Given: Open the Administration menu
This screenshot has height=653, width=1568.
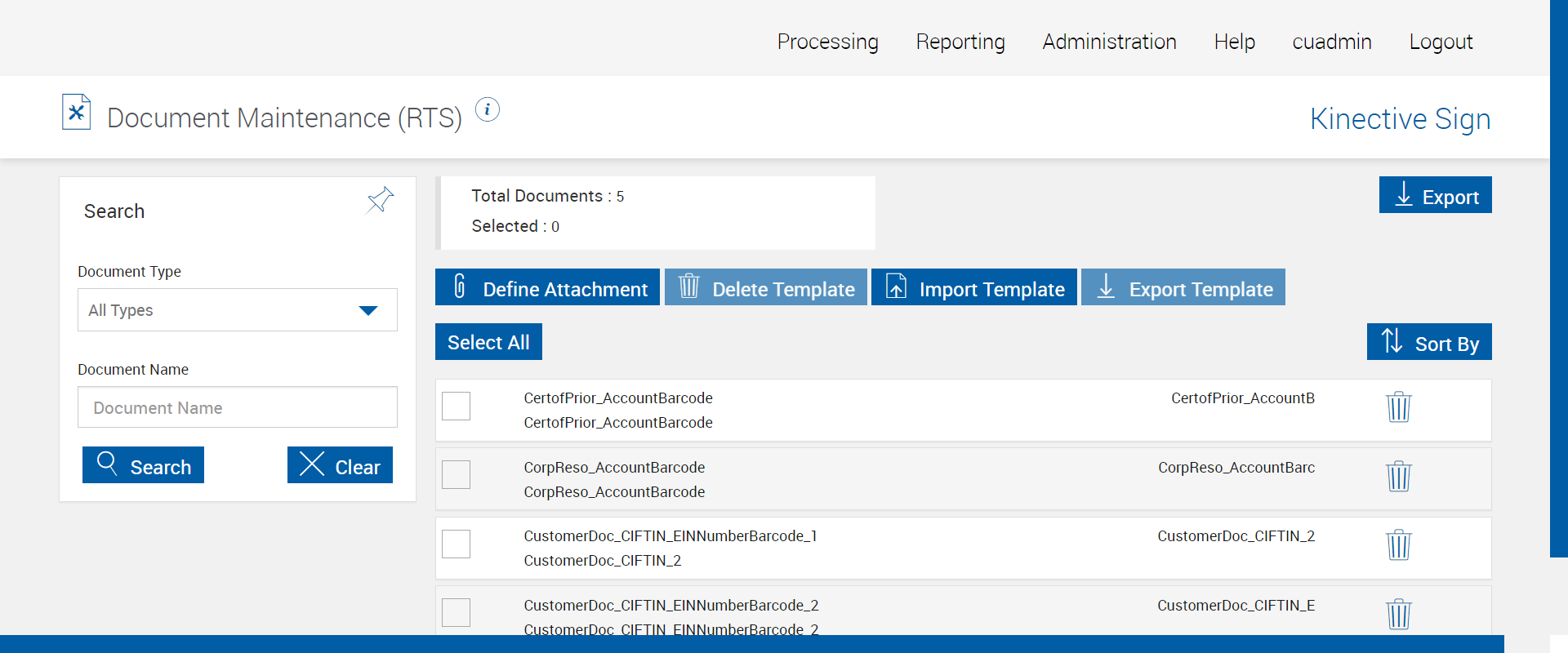Looking at the screenshot, I should 1109,42.
